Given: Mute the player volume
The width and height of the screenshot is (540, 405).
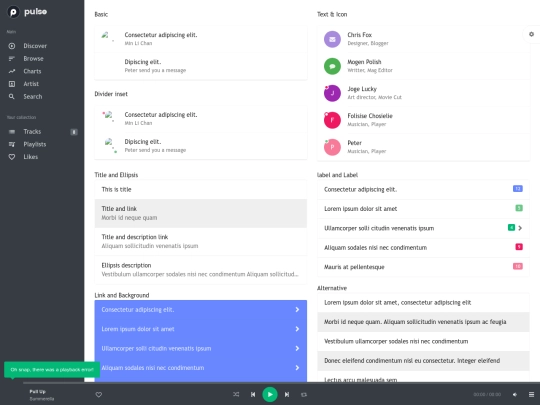Looking at the screenshot, I should click(x=515, y=395).
